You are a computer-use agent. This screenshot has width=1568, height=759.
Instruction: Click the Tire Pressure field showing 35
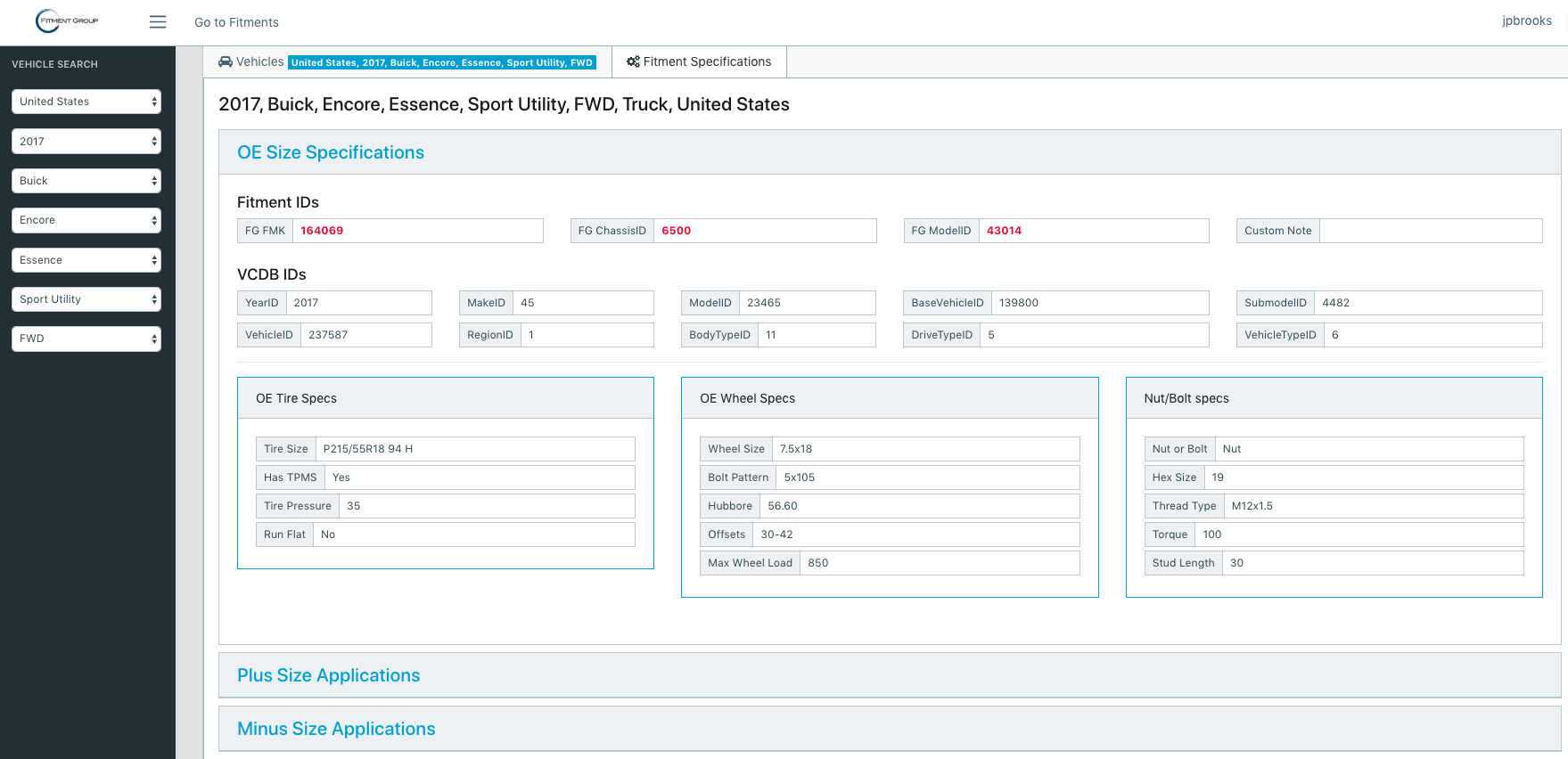click(x=487, y=506)
